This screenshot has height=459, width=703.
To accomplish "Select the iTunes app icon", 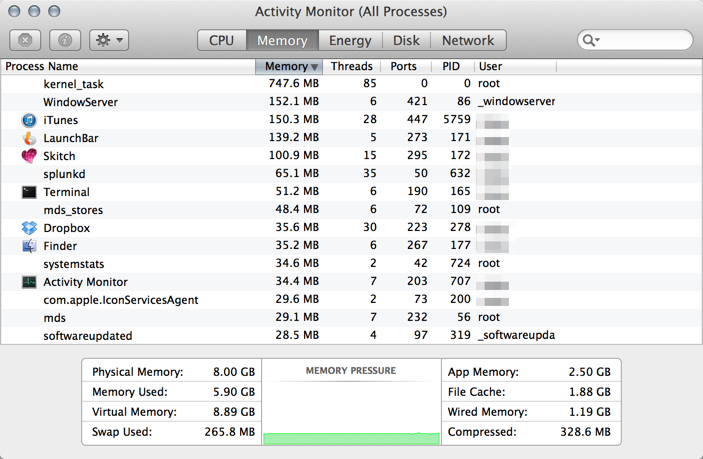I will [29, 120].
